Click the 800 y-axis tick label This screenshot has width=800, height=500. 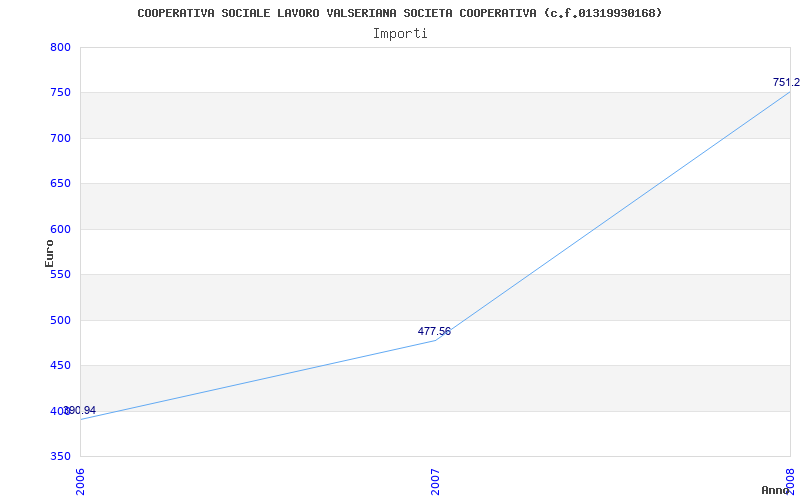(60, 47)
